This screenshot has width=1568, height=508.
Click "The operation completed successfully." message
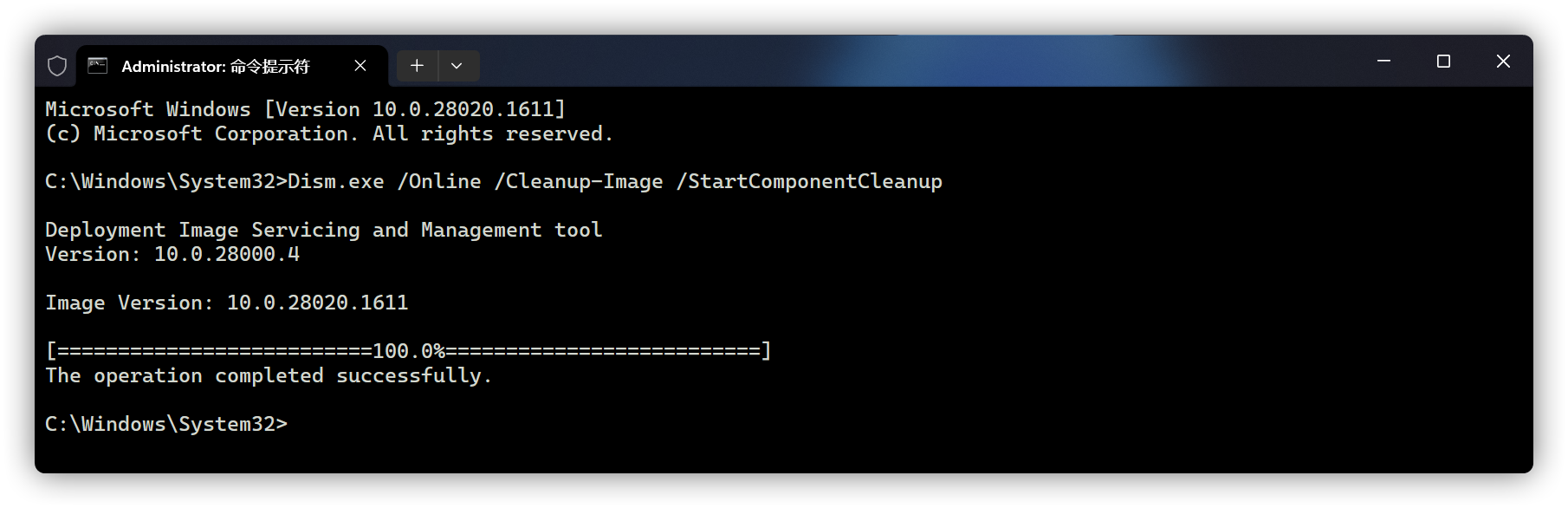(269, 375)
